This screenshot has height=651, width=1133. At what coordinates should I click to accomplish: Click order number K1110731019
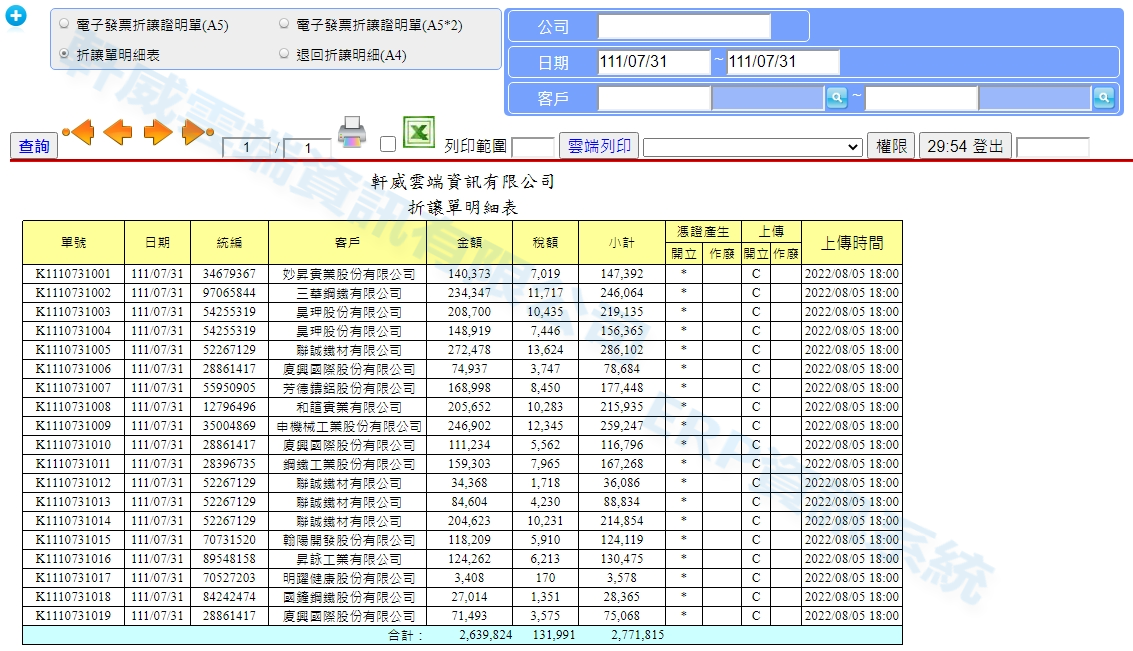tap(74, 616)
